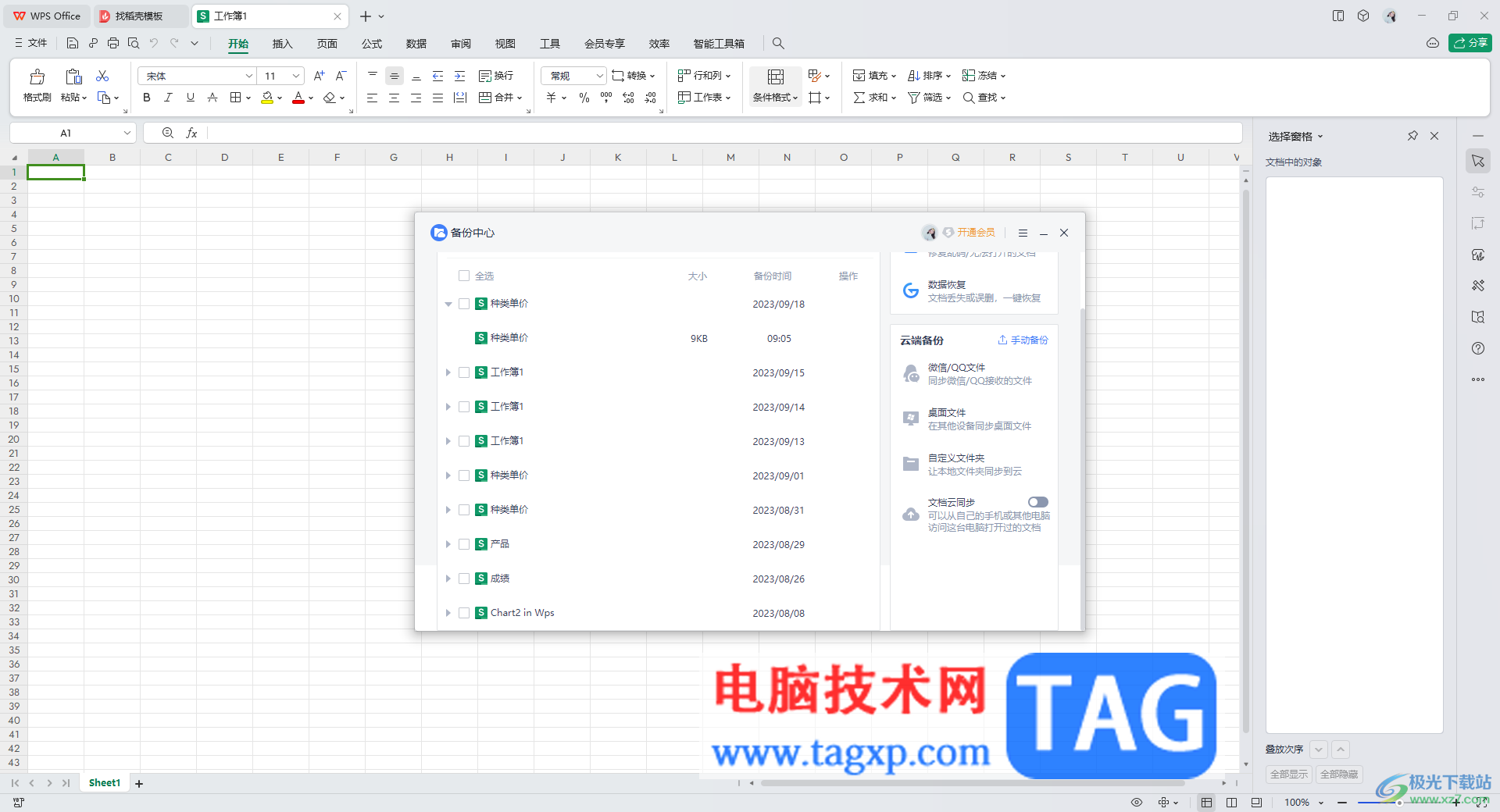Increase font size with A+ icon
This screenshot has height=812, width=1500.
[319, 76]
